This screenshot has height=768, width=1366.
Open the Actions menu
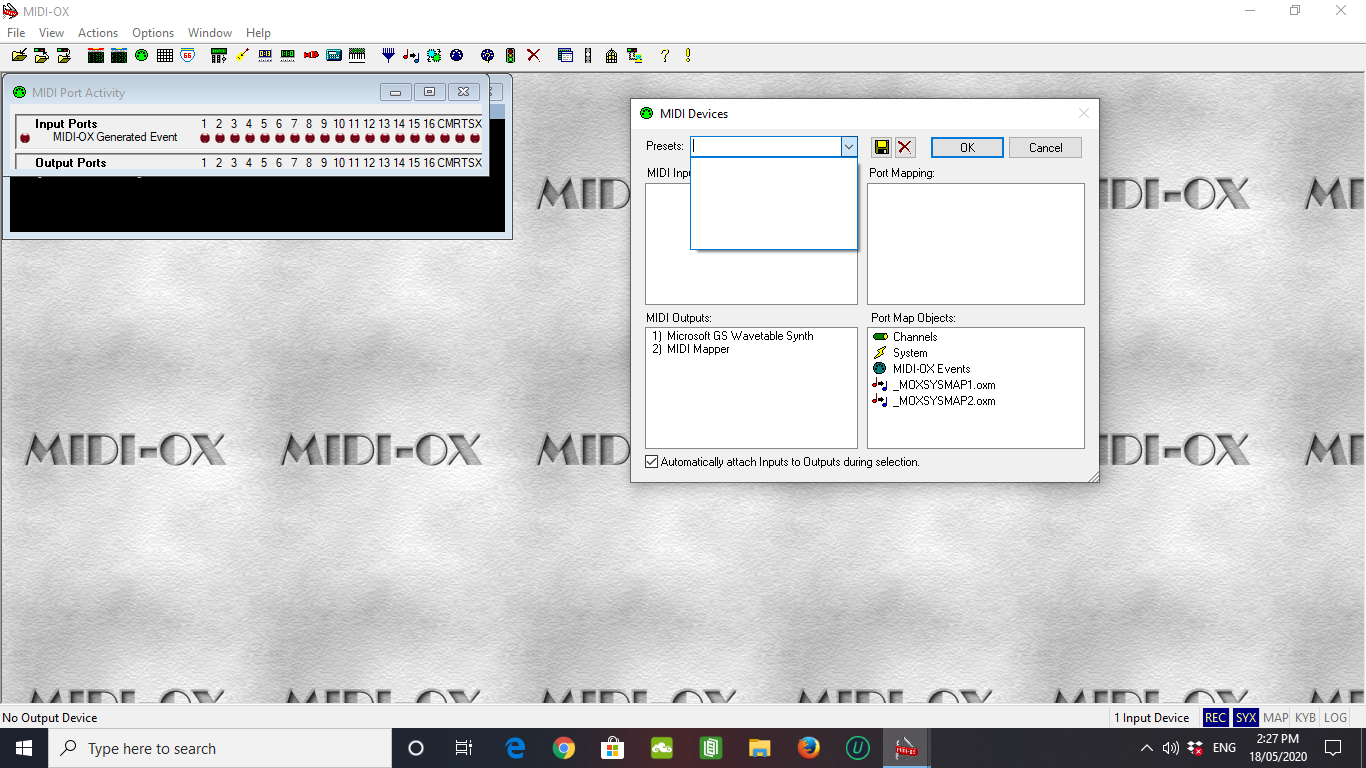pyautogui.click(x=98, y=33)
